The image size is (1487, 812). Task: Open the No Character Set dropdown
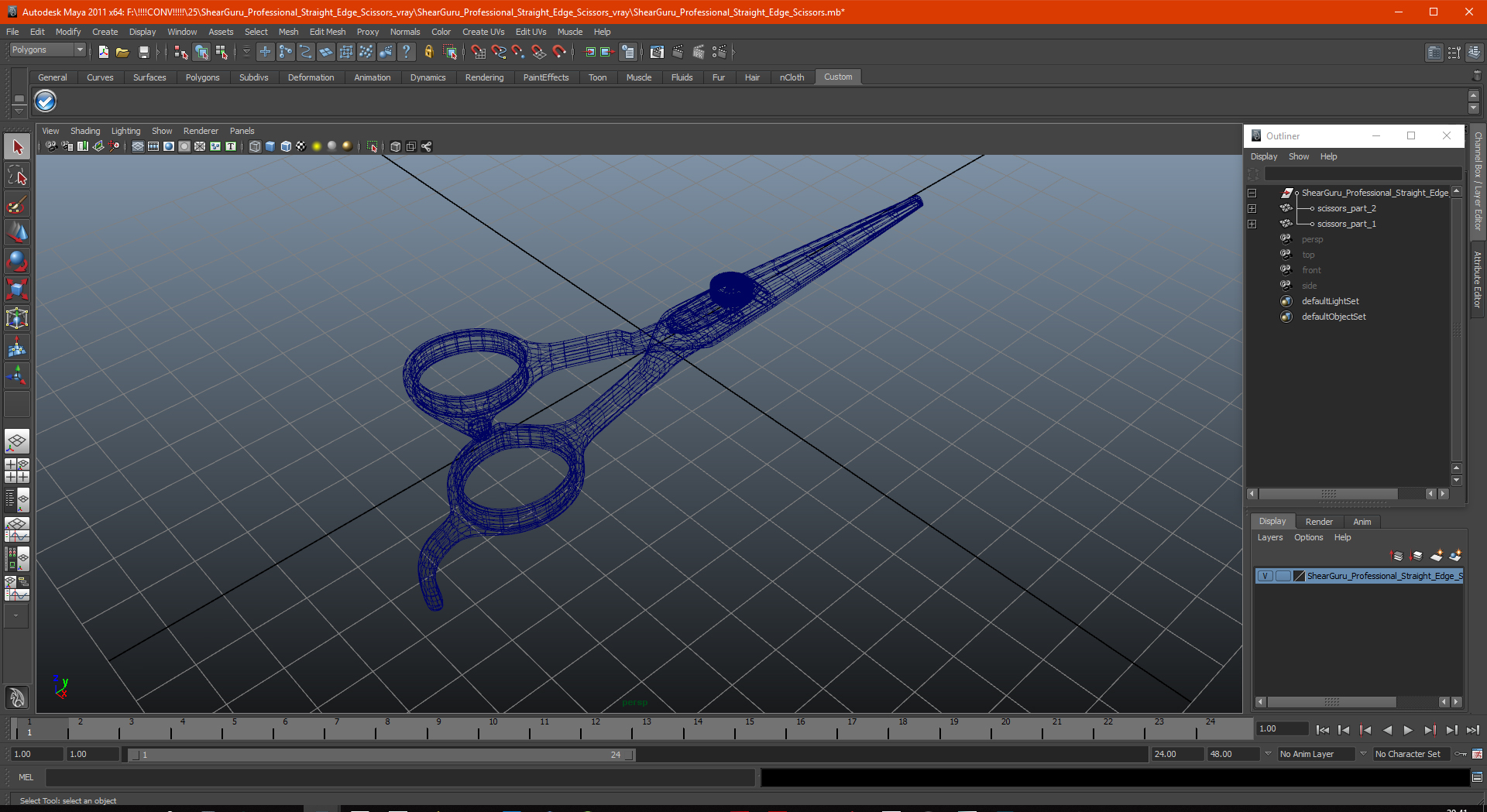[x=1411, y=754]
